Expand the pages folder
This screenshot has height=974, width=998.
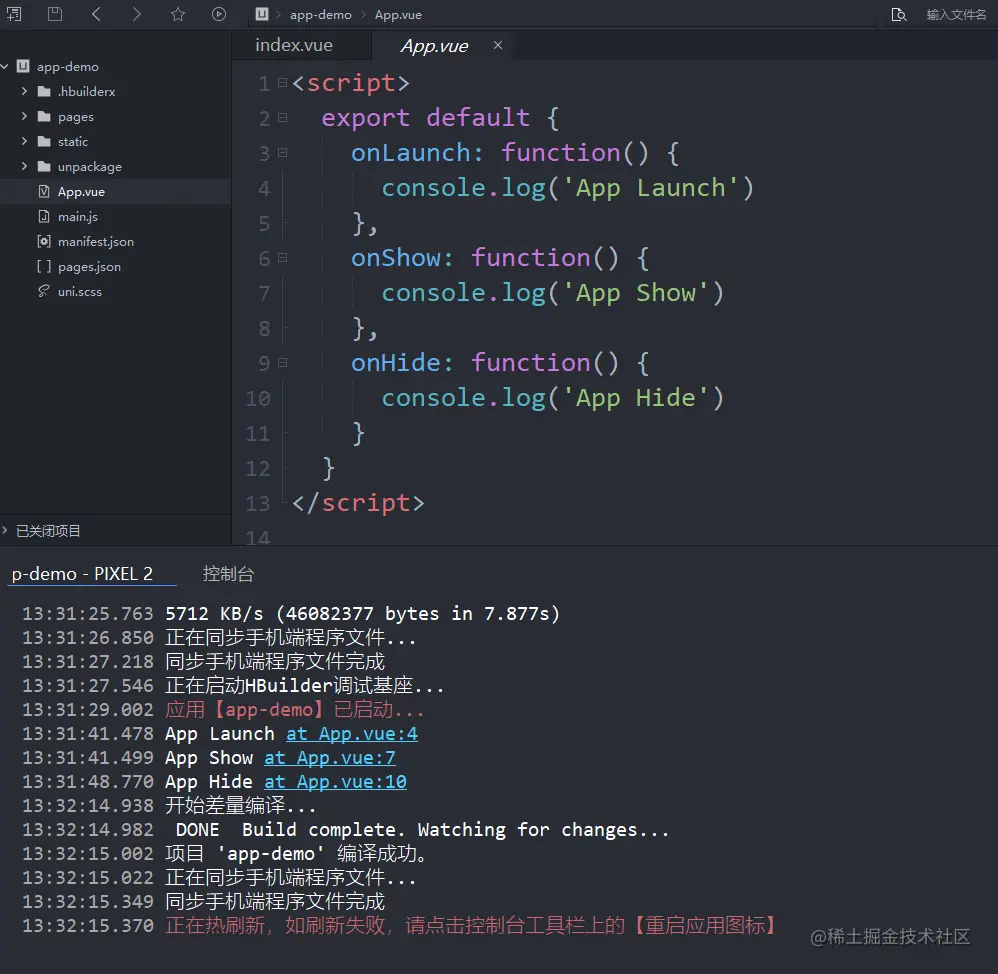coord(24,116)
